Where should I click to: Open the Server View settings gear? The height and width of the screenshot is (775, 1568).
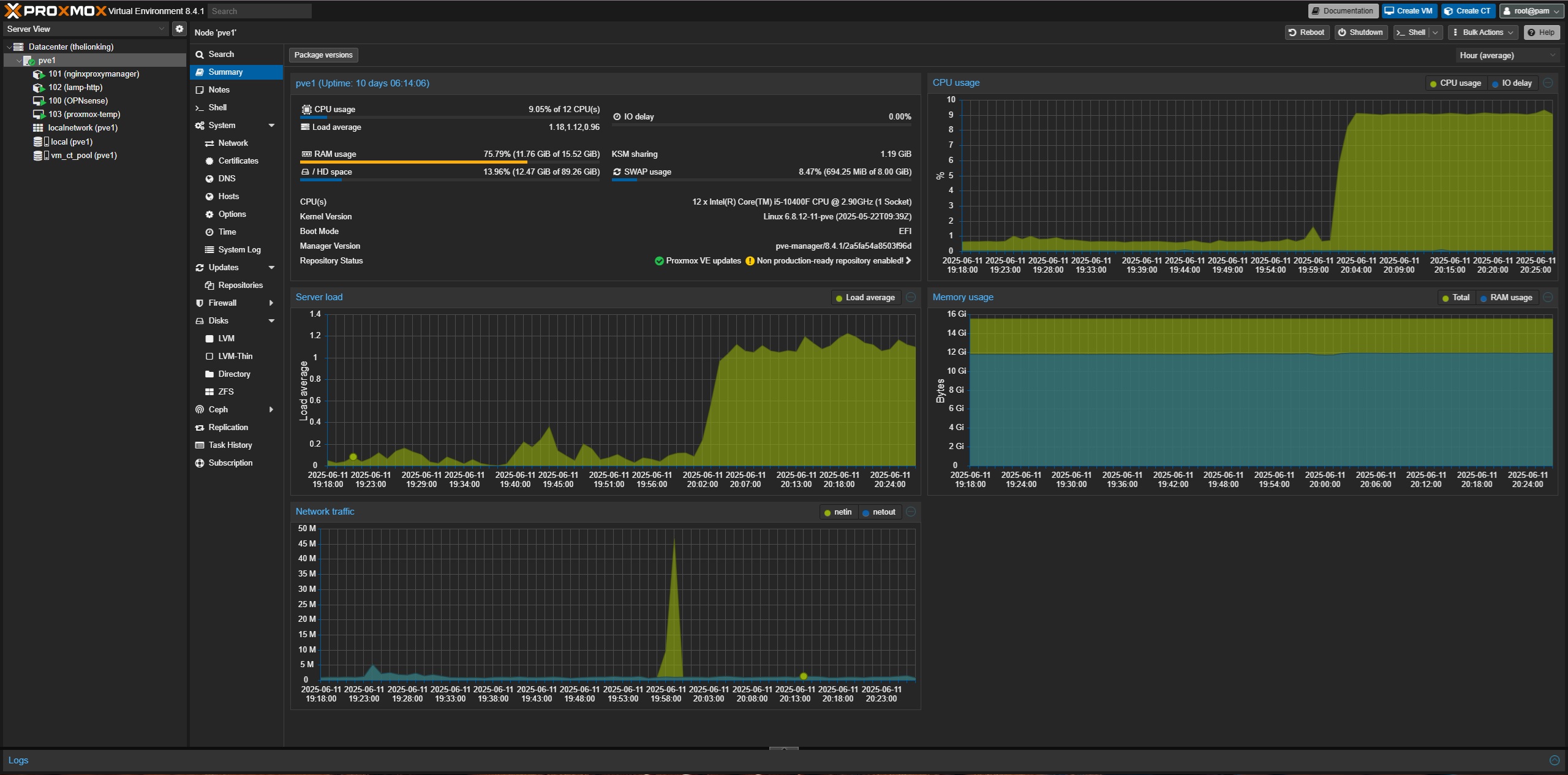tap(179, 29)
